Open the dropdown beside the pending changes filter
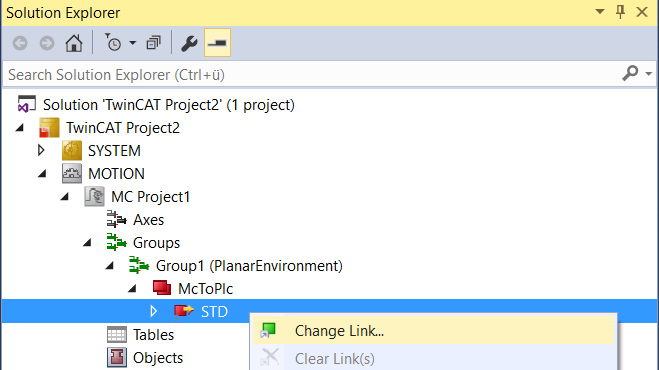The width and height of the screenshot is (659, 370). (x=132, y=43)
